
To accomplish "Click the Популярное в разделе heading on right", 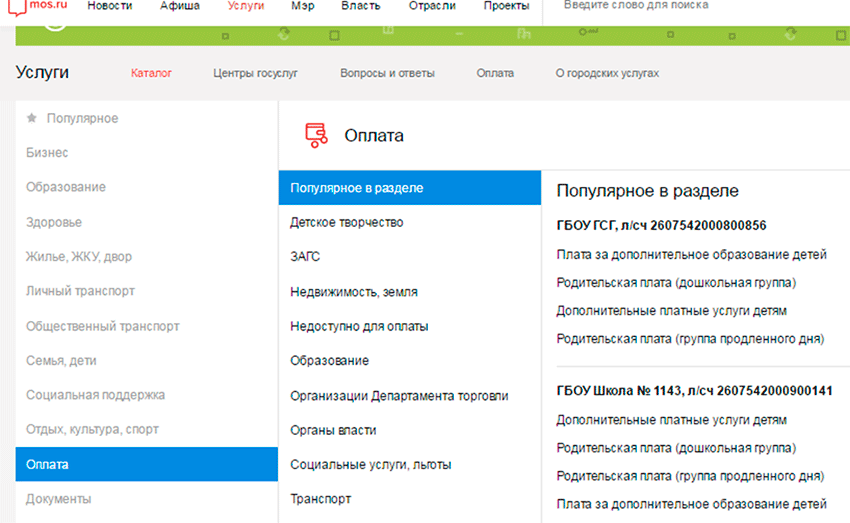I will (x=647, y=191).
